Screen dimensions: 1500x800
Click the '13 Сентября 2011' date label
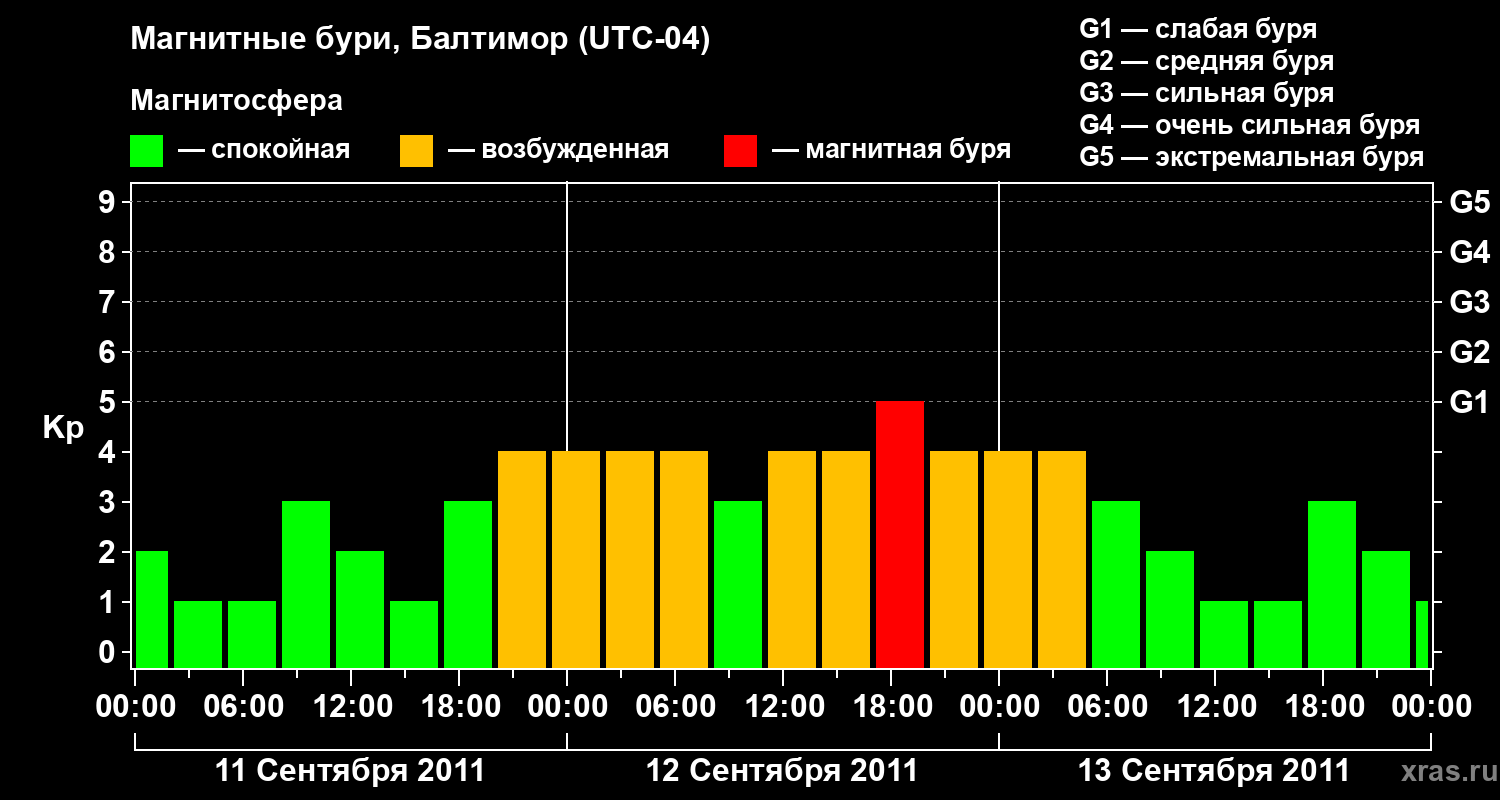pos(1214,771)
